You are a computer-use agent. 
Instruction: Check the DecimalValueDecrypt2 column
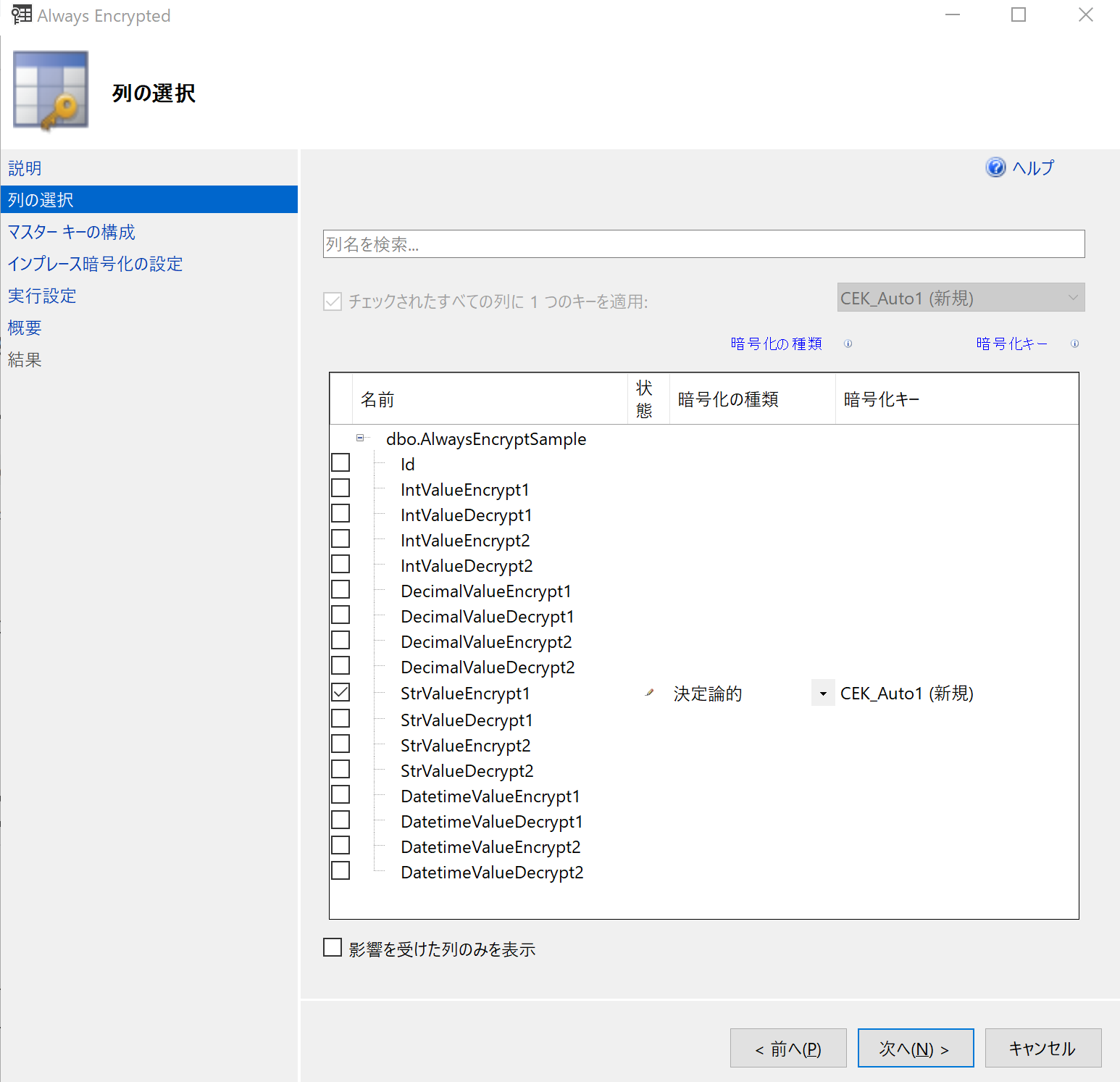(340, 665)
